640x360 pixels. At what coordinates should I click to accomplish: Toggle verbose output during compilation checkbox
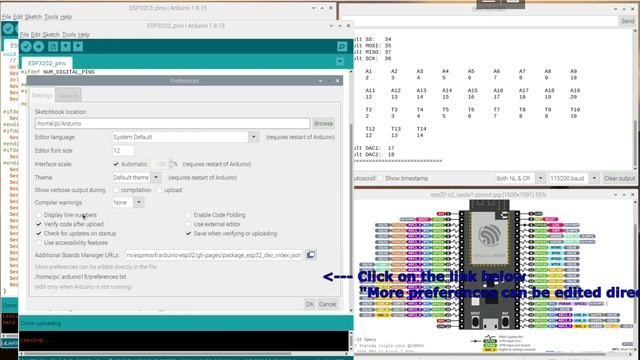tap(116, 190)
